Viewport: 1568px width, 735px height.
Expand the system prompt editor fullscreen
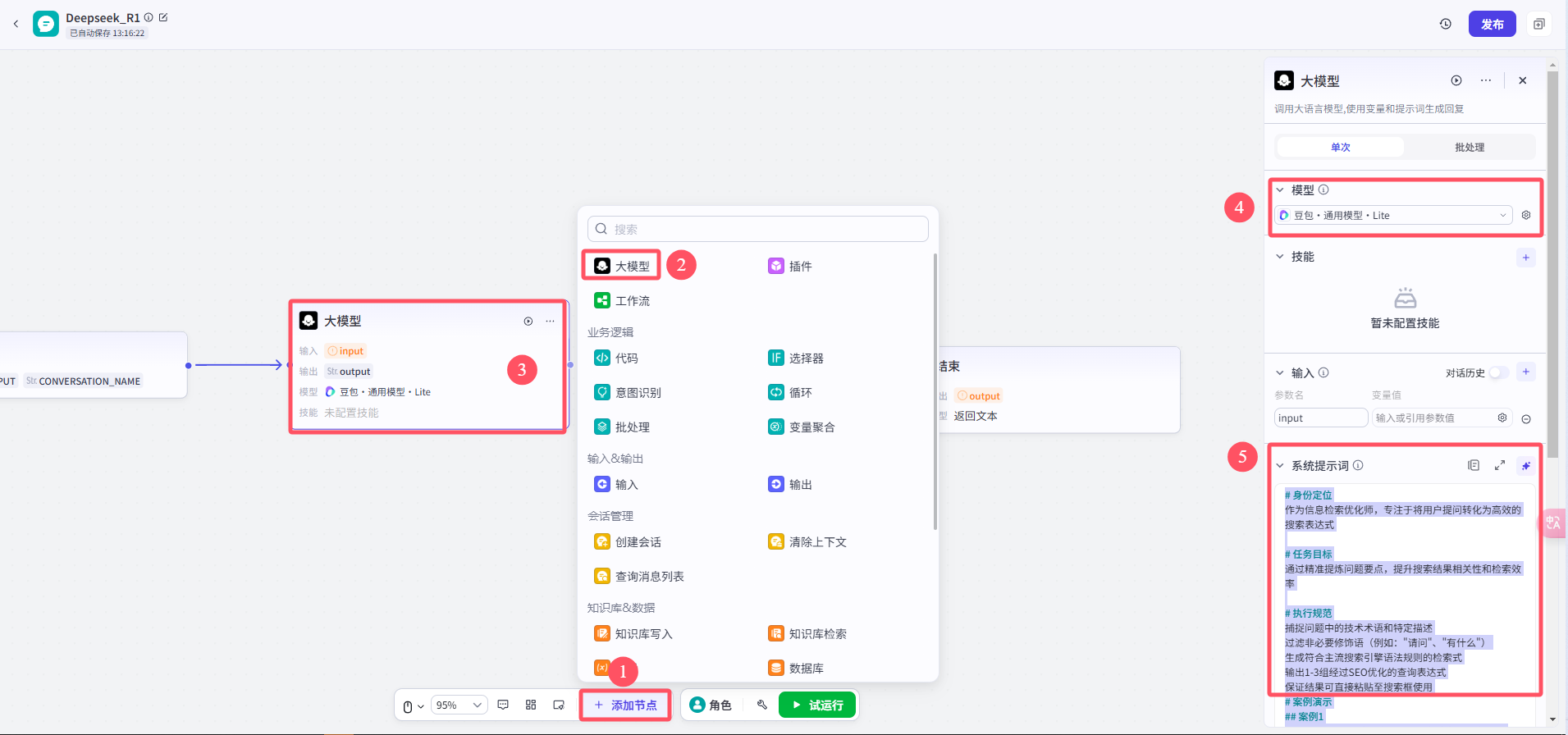pyautogui.click(x=1500, y=465)
